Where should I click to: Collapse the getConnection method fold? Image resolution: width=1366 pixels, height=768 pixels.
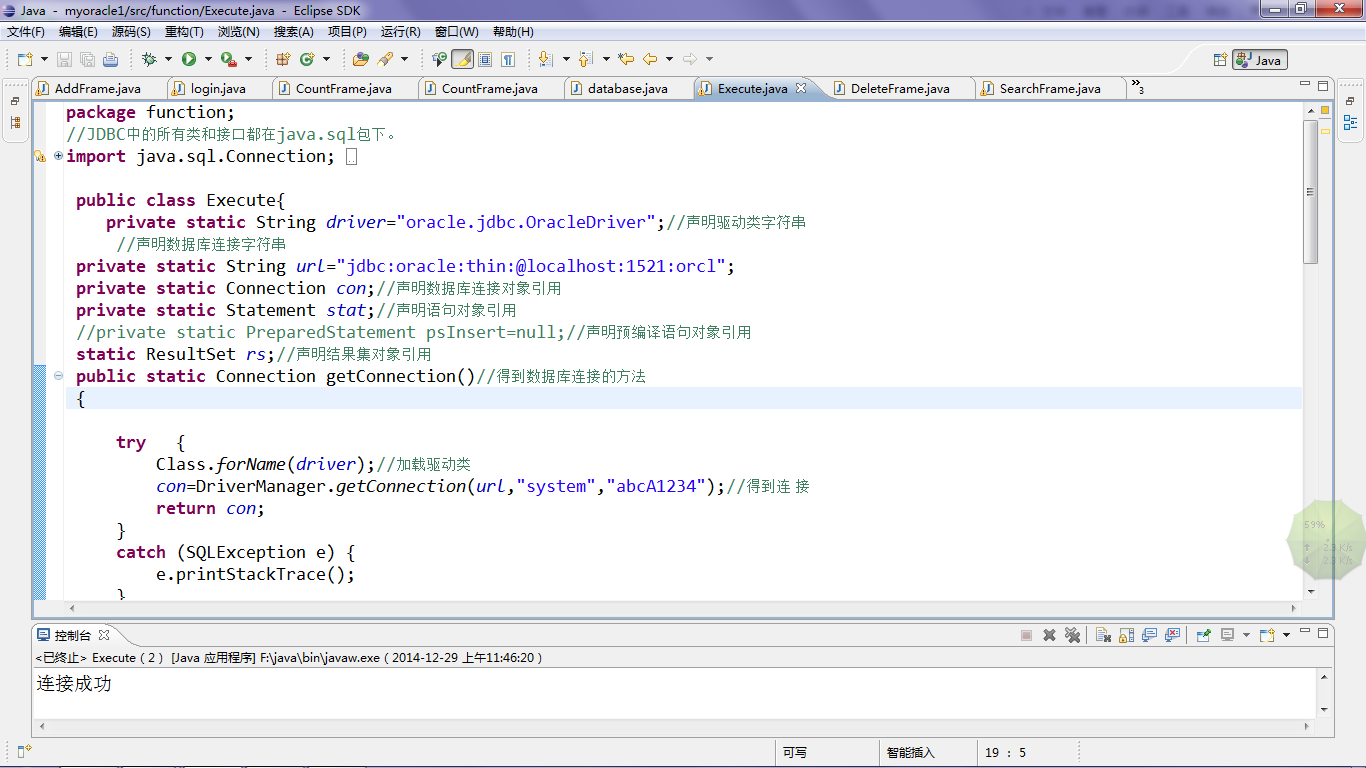point(58,376)
